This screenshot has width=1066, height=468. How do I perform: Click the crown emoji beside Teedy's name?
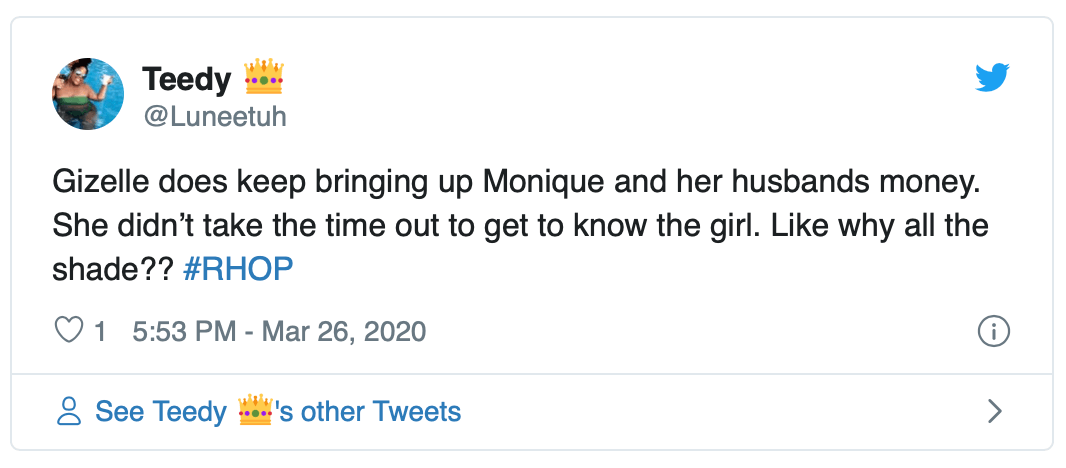tap(265, 77)
